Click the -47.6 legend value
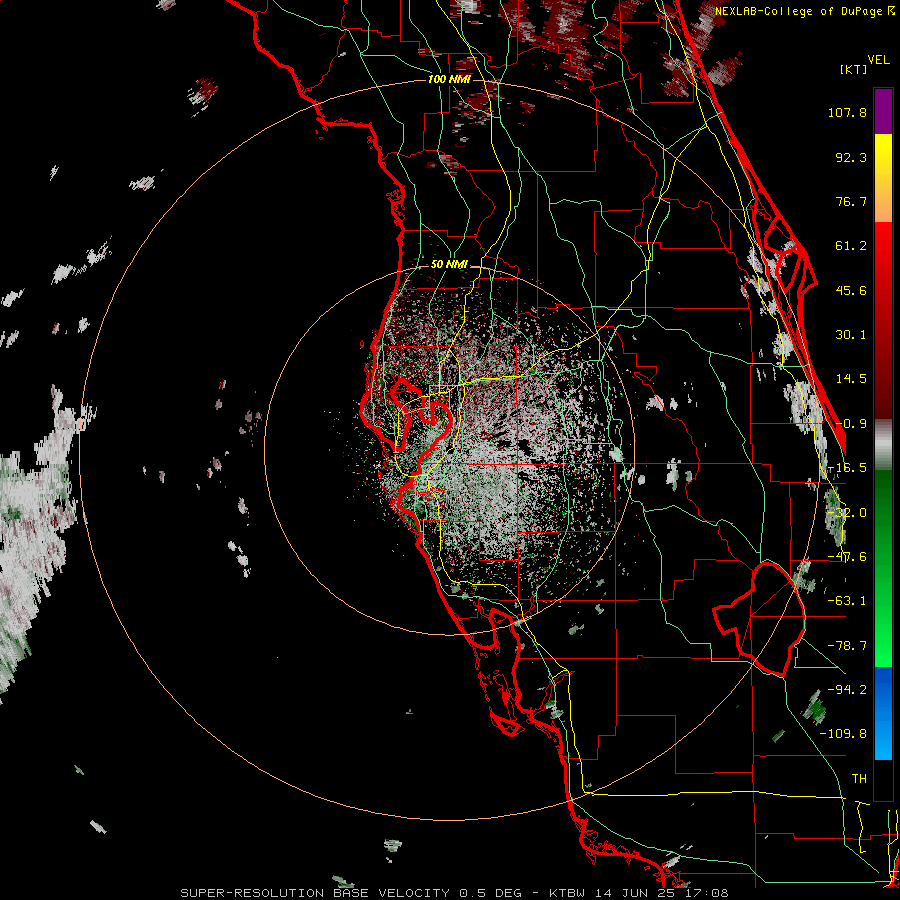Image resolution: width=900 pixels, height=900 pixels. click(x=847, y=557)
